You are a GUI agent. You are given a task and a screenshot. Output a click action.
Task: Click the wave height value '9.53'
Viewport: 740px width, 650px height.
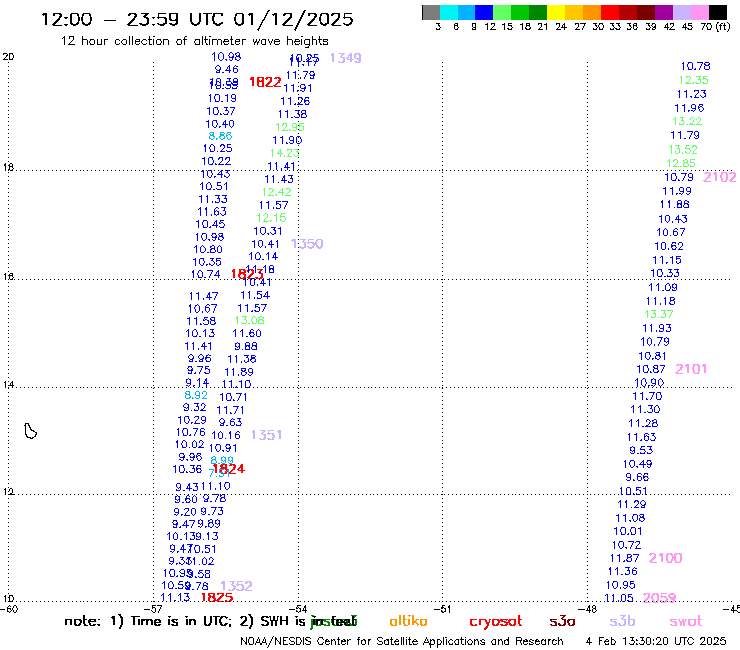[641, 450]
